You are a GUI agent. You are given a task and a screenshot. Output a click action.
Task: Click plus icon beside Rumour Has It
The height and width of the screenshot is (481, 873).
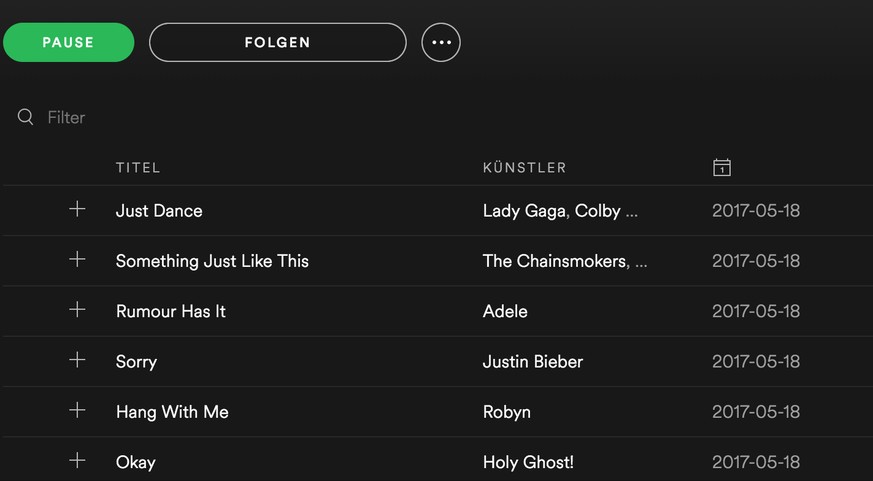pyautogui.click(x=77, y=309)
